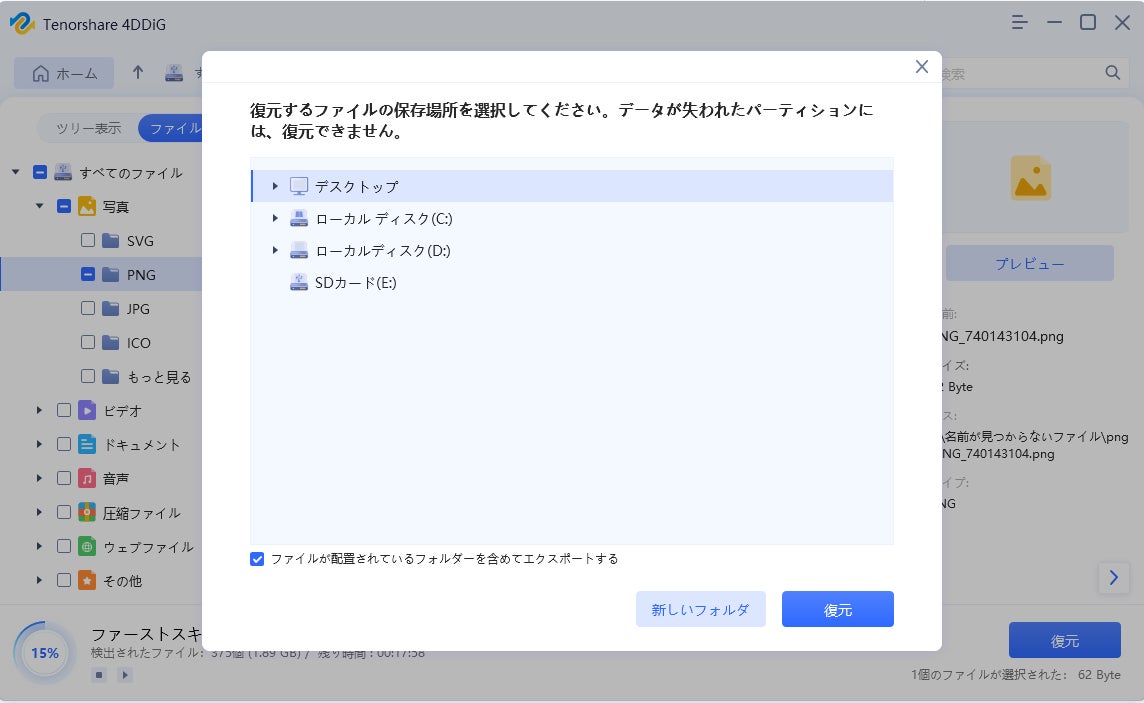This screenshot has width=1144, height=703.
Task: Click the resume scan play button
Action: tap(125, 675)
